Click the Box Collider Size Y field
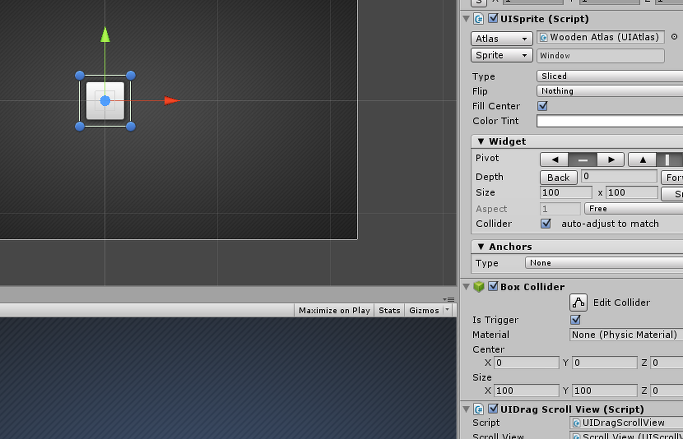This screenshot has height=439, width=683. click(x=605, y=390)
